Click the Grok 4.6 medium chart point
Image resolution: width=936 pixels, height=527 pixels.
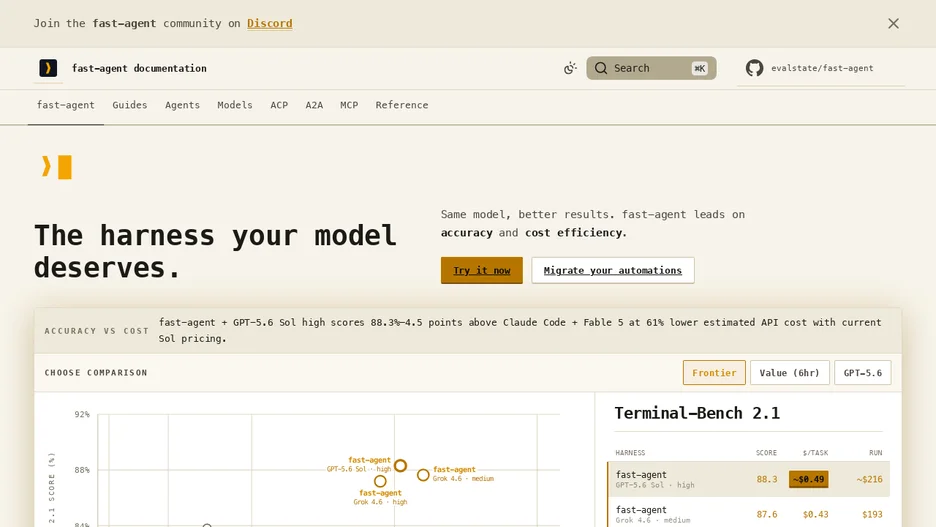pyautogui.click(x=423, y=475)
